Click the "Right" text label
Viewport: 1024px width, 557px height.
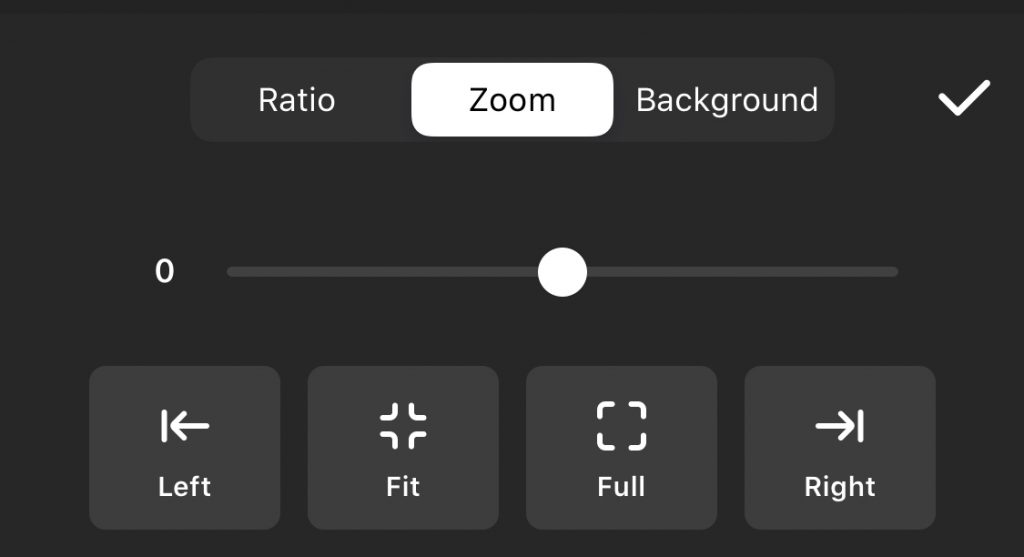pos(839,487)
